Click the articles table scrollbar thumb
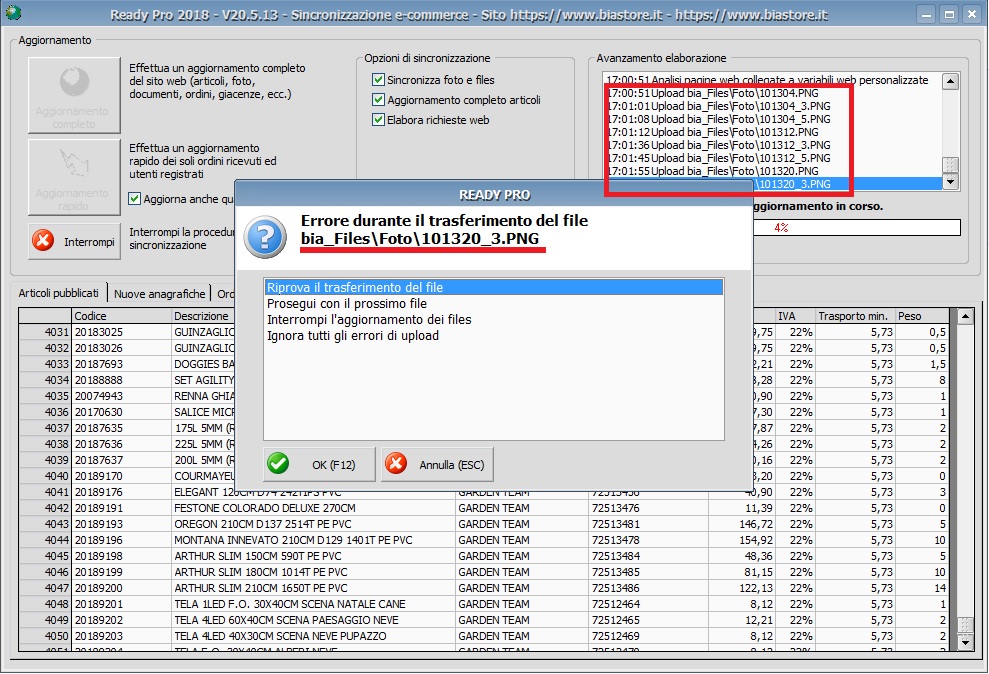This screenshot has height=674, width=989. pos(965,625)
